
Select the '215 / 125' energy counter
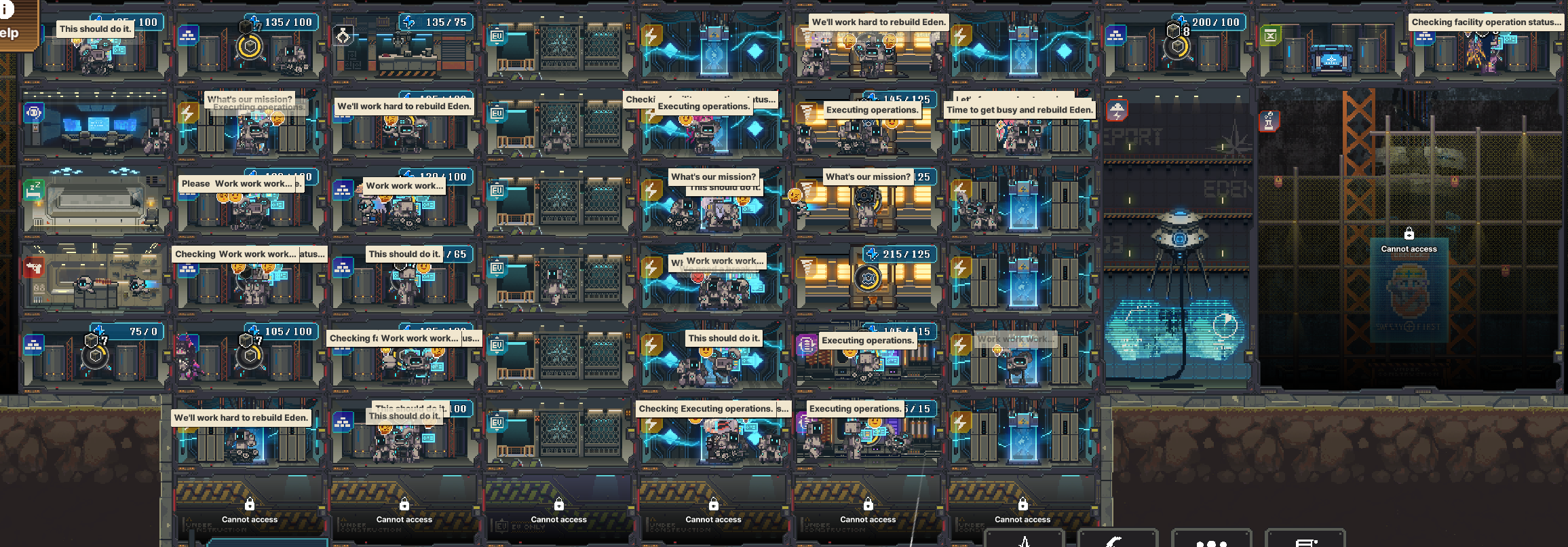[x=900, y=254]
